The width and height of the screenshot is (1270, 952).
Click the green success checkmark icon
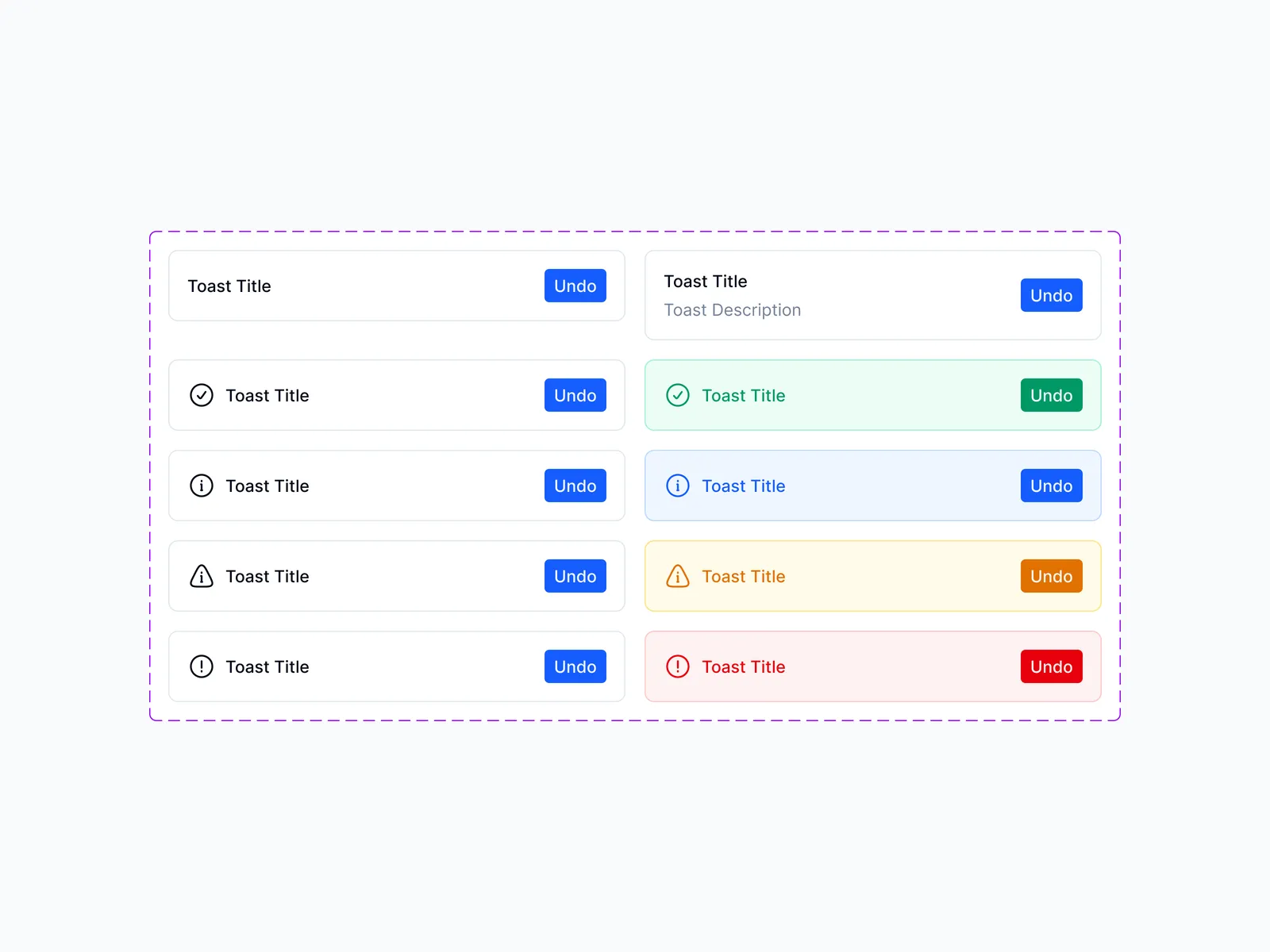678,395
